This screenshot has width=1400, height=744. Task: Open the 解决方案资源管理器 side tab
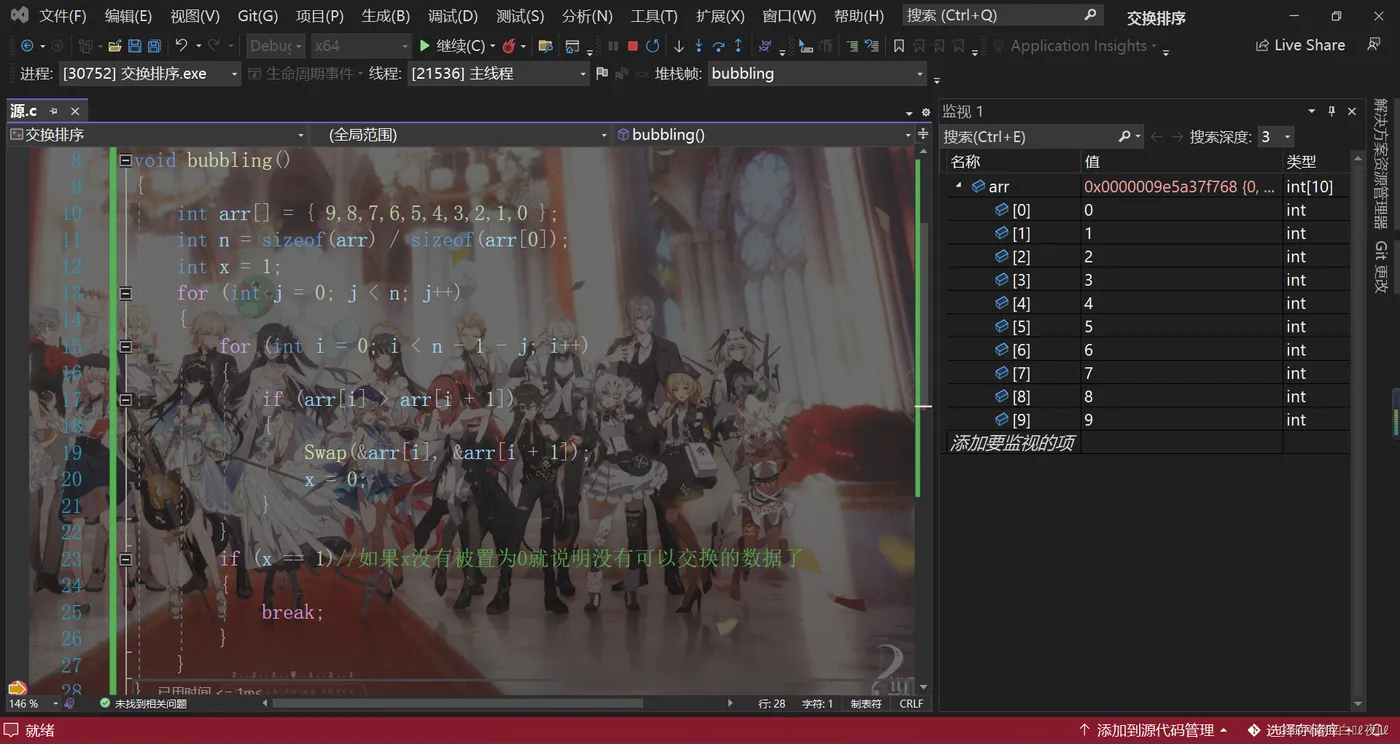[1381, 164]
